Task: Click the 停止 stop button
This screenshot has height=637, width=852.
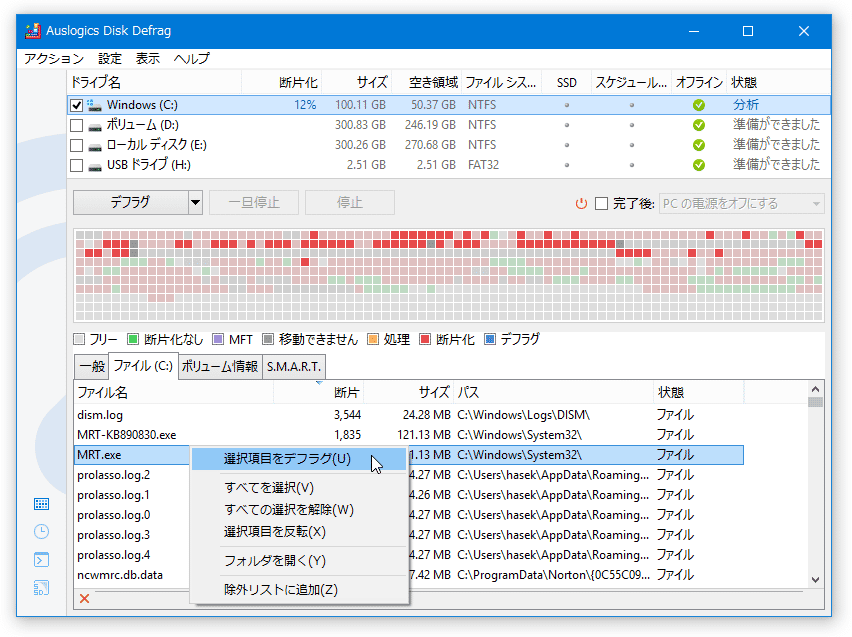Action: pos(349,203)
